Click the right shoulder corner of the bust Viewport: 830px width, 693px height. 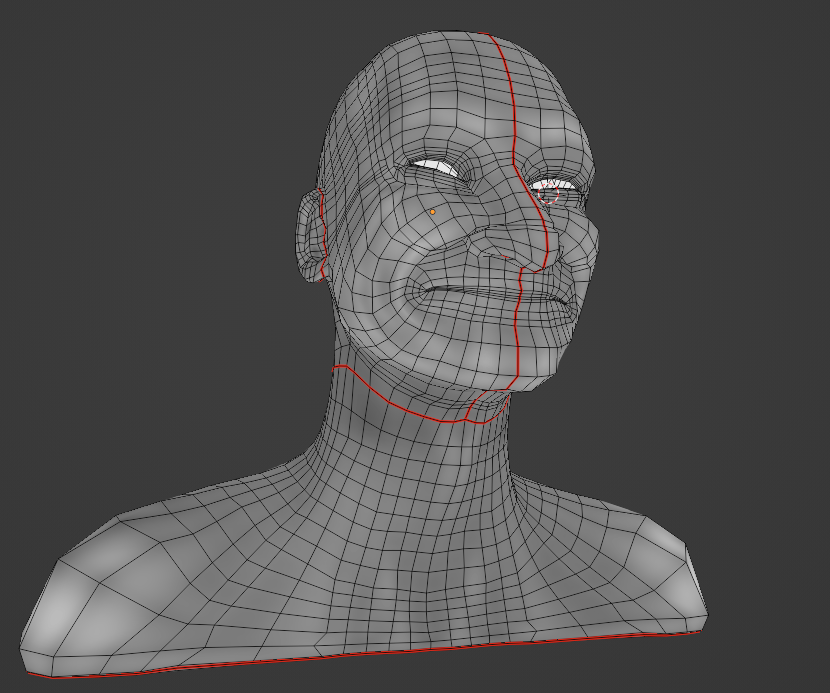[690, 560]
